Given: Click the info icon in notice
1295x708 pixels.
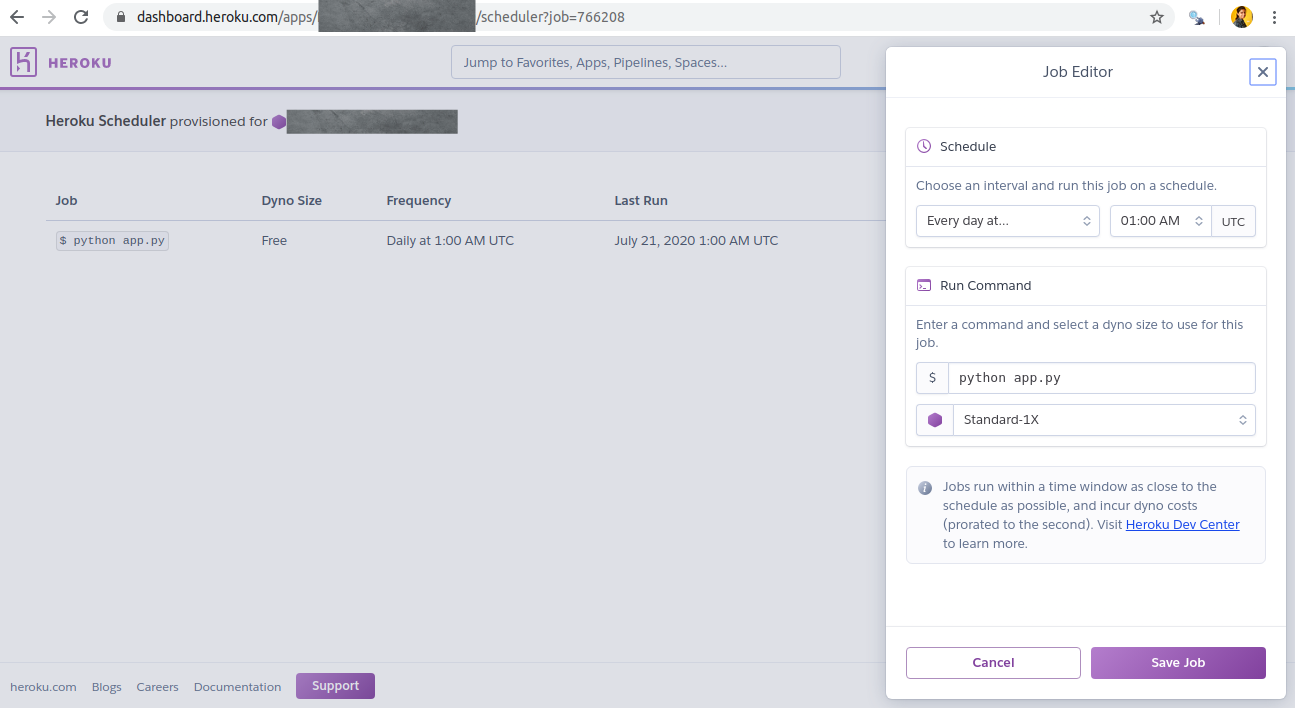Looking at the screenshot, I should [925, 488].
